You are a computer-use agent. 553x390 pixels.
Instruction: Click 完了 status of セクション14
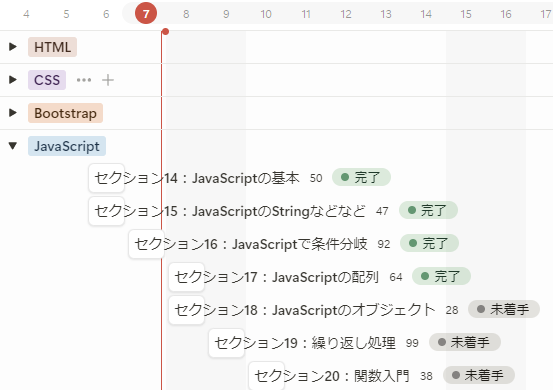361,177
